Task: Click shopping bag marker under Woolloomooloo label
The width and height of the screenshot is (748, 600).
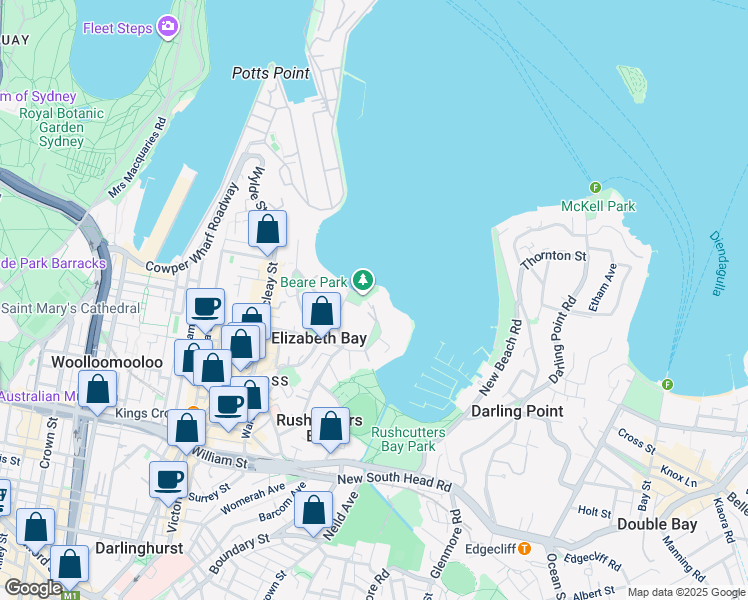Action: [98, 390]
